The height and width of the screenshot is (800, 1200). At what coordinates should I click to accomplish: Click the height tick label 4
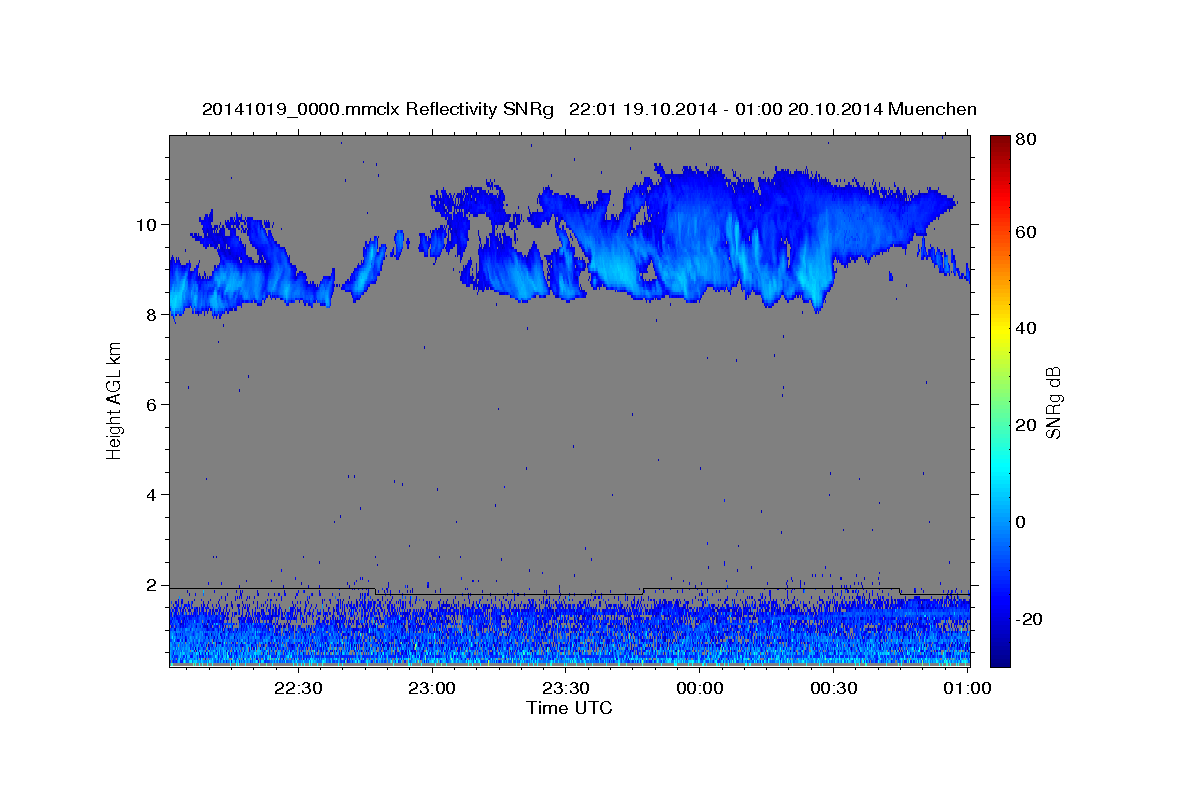(x=153, y=494)
